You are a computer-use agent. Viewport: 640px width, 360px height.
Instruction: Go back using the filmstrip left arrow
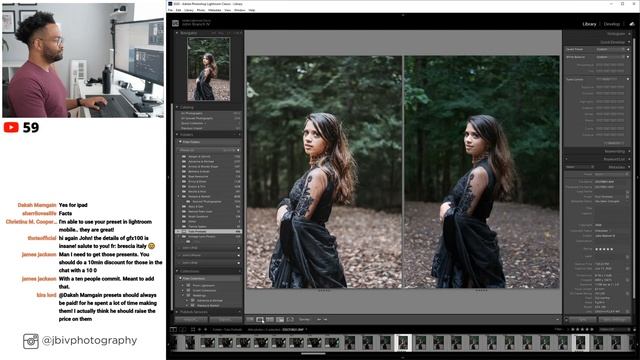coord(200,329)
